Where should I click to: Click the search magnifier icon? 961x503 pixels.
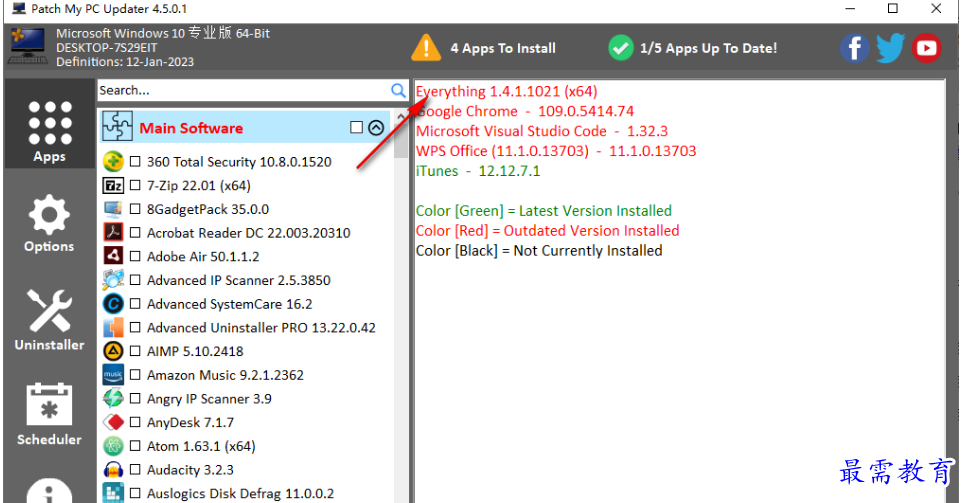coord(398,91)
